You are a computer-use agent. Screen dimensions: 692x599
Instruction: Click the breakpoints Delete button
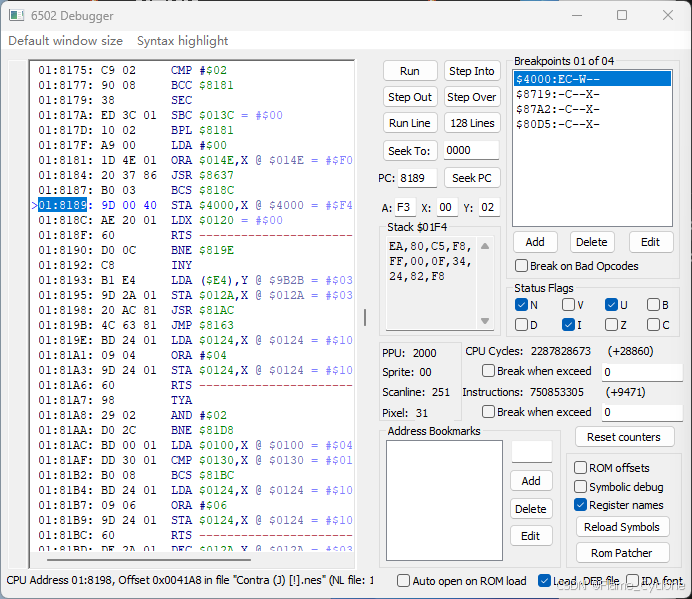(592, 242)
